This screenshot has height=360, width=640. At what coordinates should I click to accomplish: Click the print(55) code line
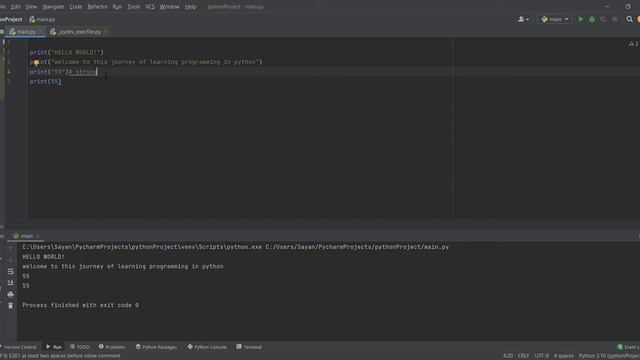click(x=45, y=82)
